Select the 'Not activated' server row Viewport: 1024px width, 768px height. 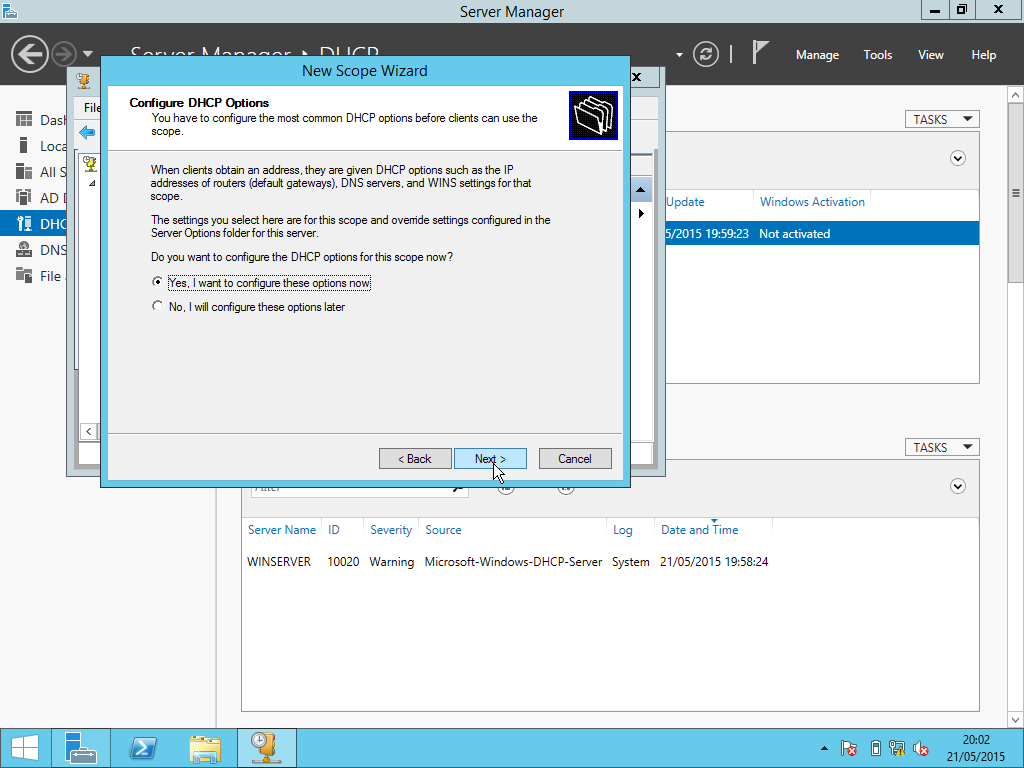[822, 233]
